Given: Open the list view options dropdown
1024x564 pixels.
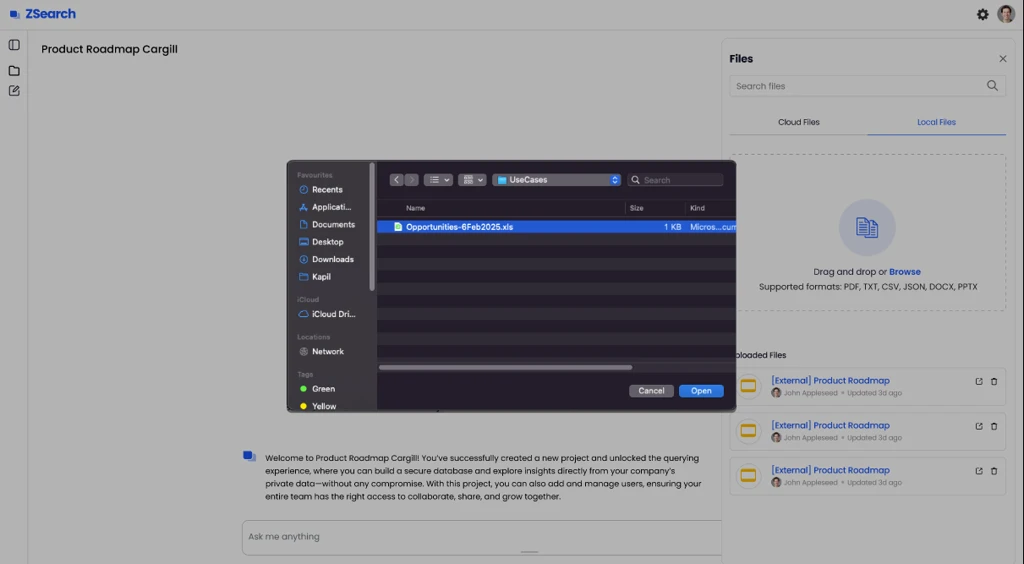Looking at the screenshot, I should [x=438, y=180].
